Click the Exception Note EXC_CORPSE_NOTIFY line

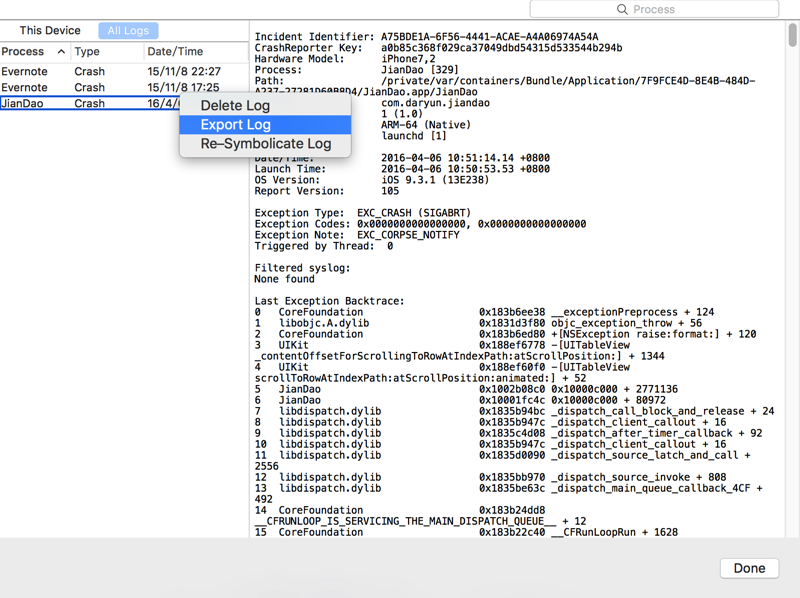click(357, 235)
